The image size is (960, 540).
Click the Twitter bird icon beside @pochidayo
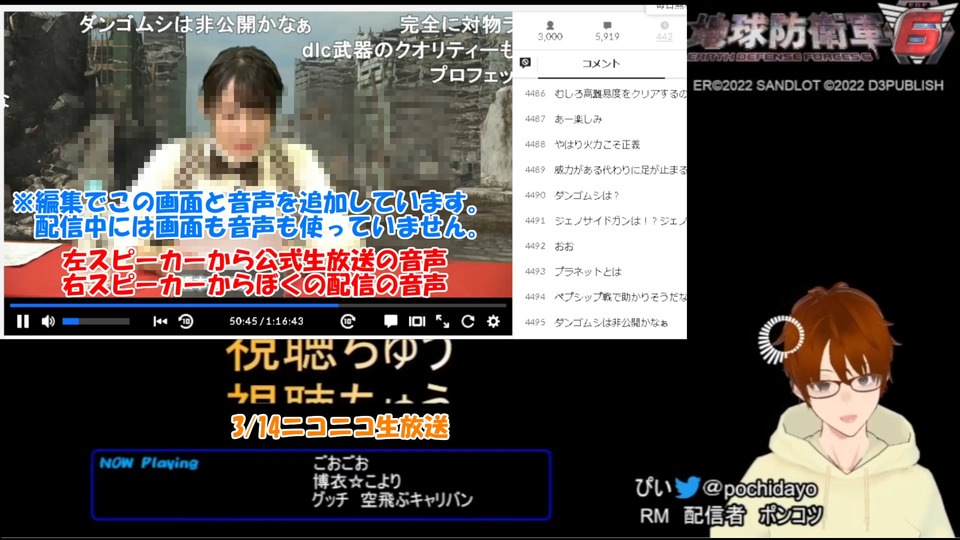coord(687,487)
